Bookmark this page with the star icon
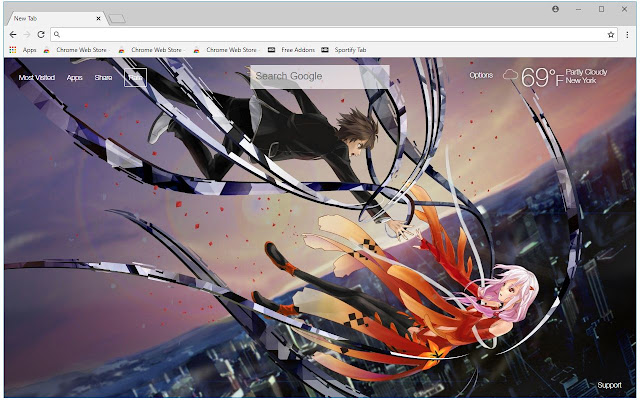The image size is (640, 400). pyautogui.click(x=611, y=35)
